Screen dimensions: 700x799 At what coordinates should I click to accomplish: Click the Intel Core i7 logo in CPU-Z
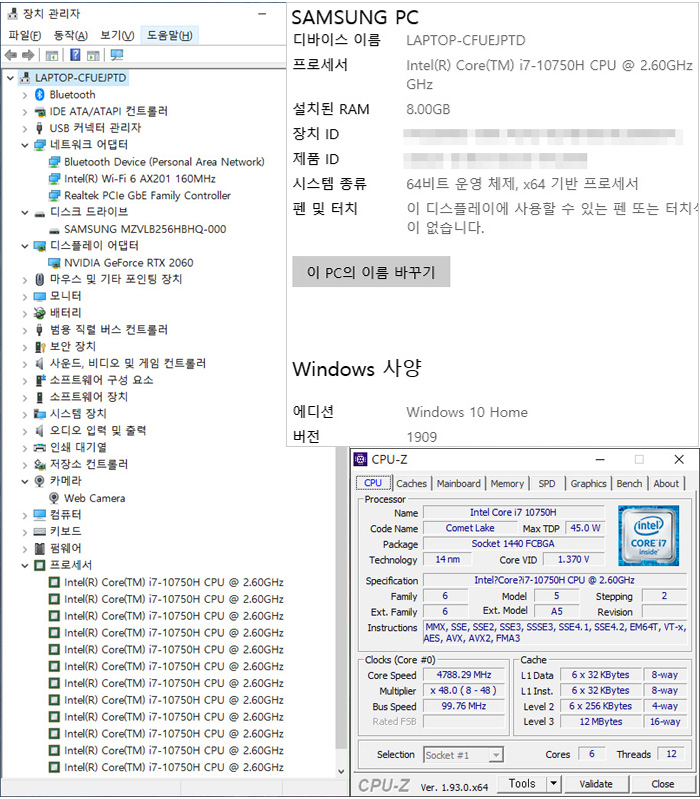[649, 536]
